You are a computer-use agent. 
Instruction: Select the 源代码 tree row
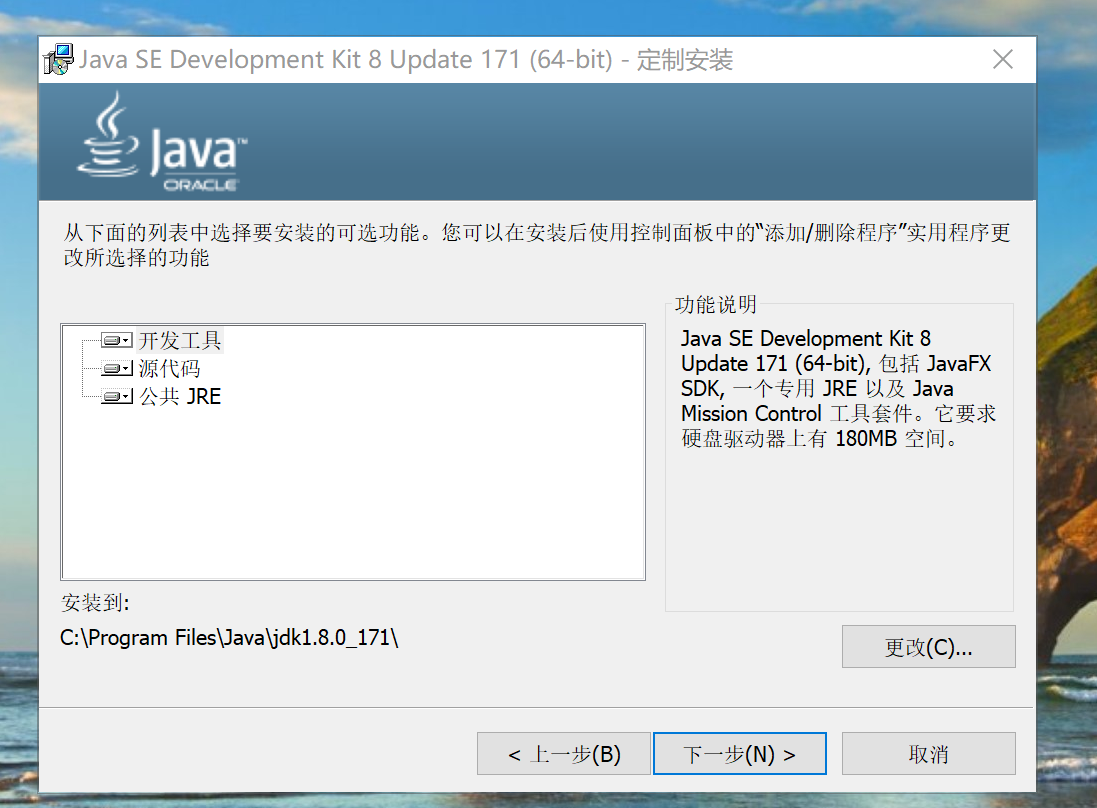[x=169, y=368]
